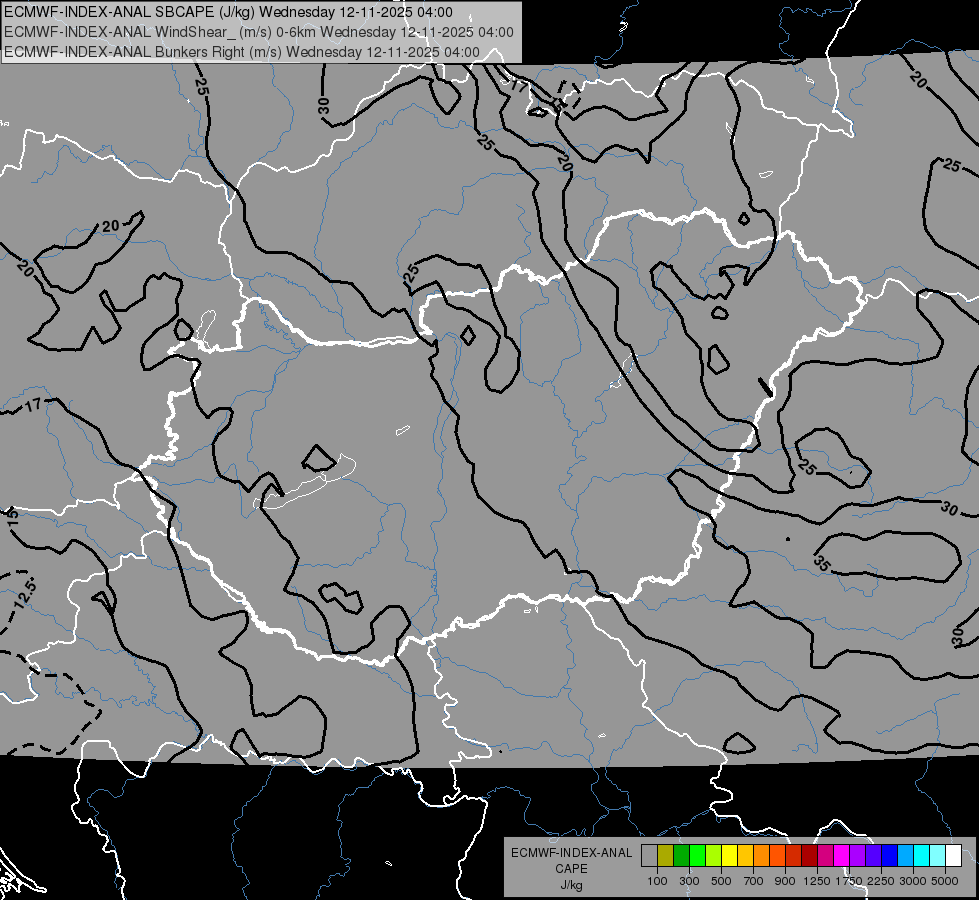Click the 2250 value on legend scale
Screen dimensions: 979x900
click(x=881, y=881)
